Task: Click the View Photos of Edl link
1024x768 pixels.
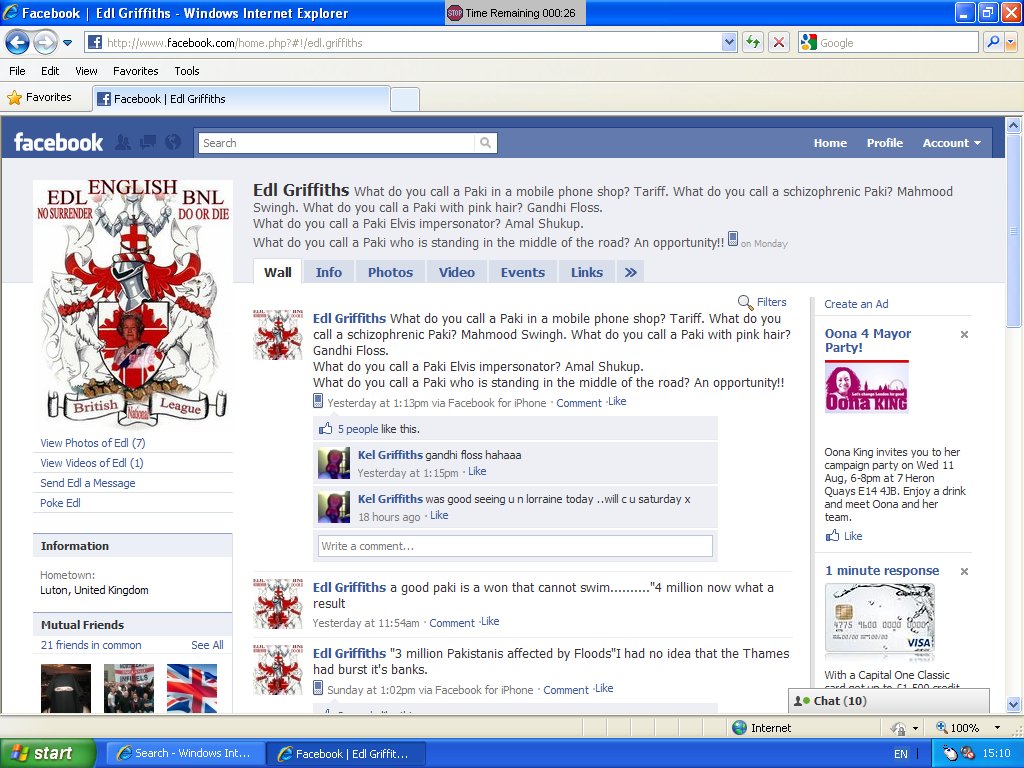Action: (x=92, y=443)
